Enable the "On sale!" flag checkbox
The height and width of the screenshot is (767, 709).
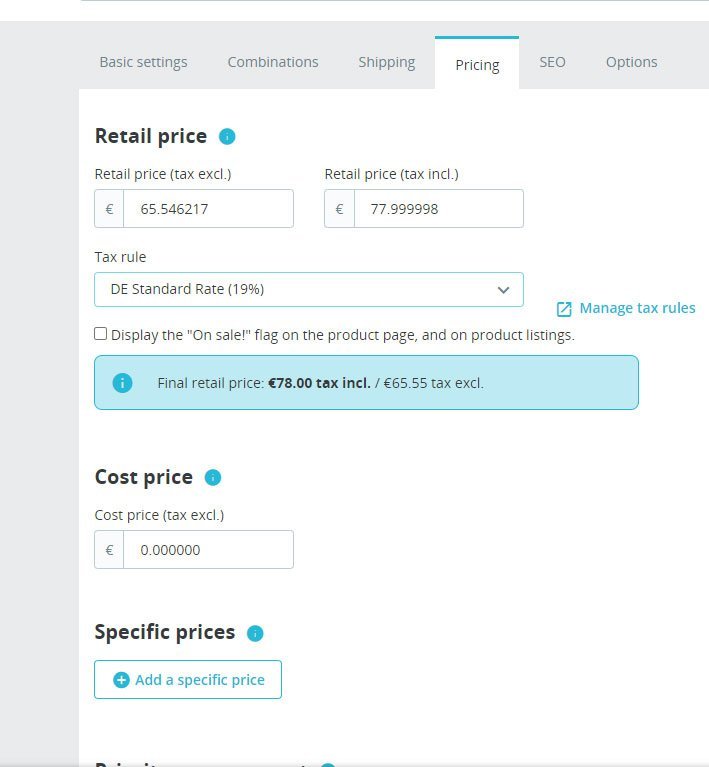(x=101, y=334)
